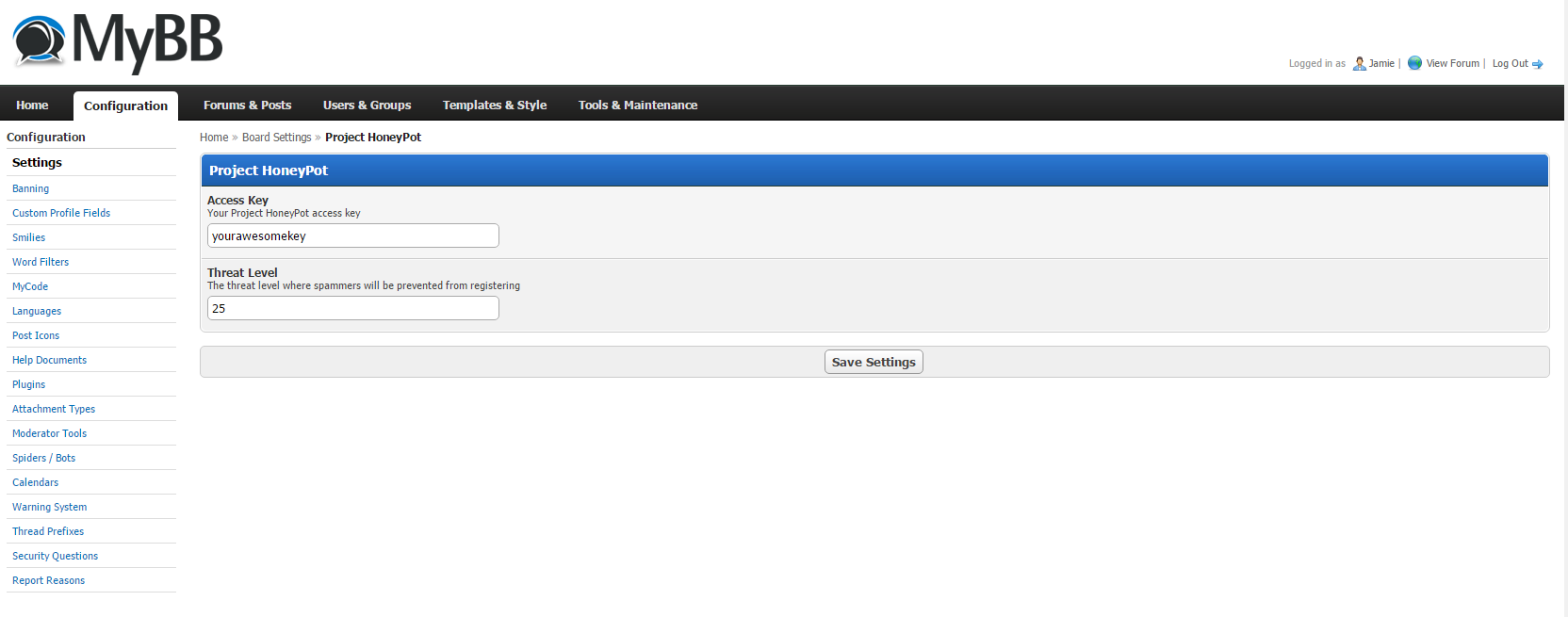The height and width of the screenshot is (617, 1568).
Task: Click Home in the breadcrumb
Action: pyautogui.click(x=214, y=138)
